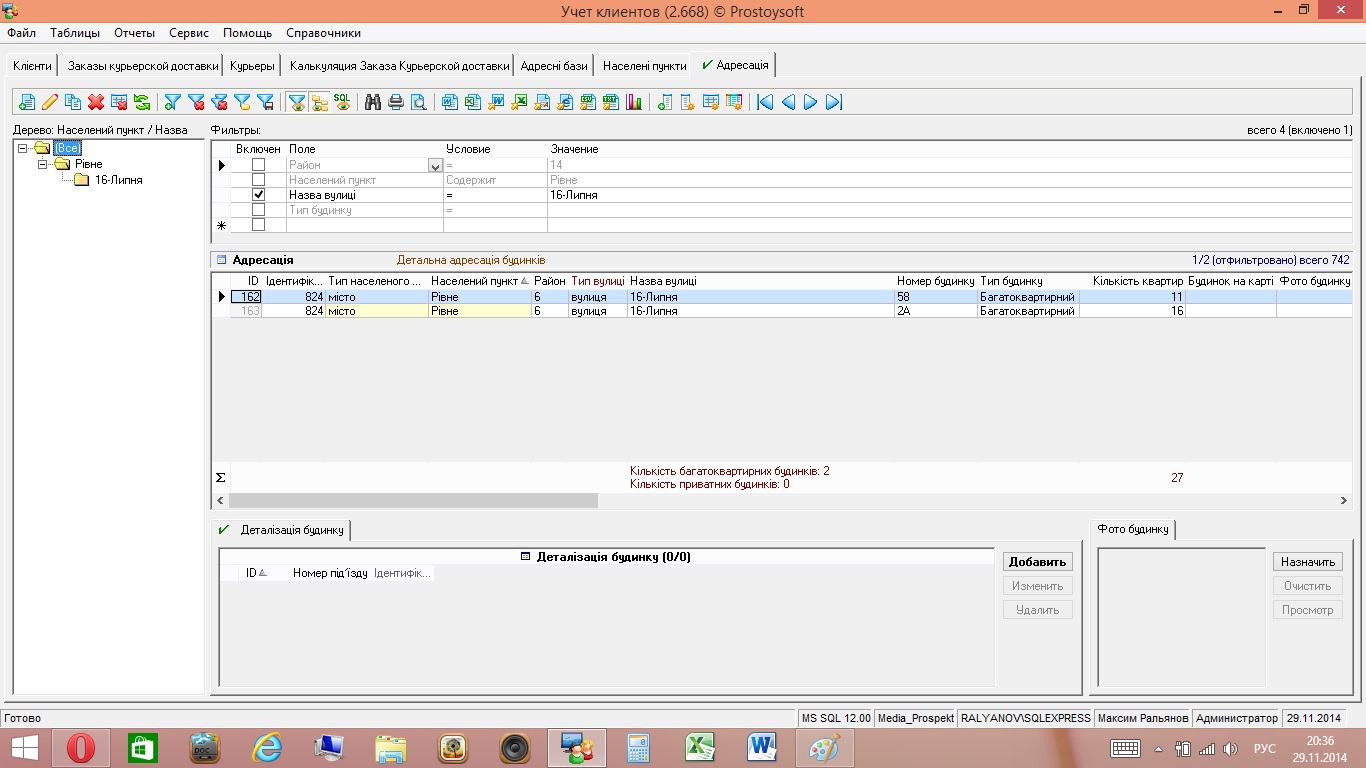Open the Справочники menu
This screenshot has height=768, width=1366.
click(323, 33)
